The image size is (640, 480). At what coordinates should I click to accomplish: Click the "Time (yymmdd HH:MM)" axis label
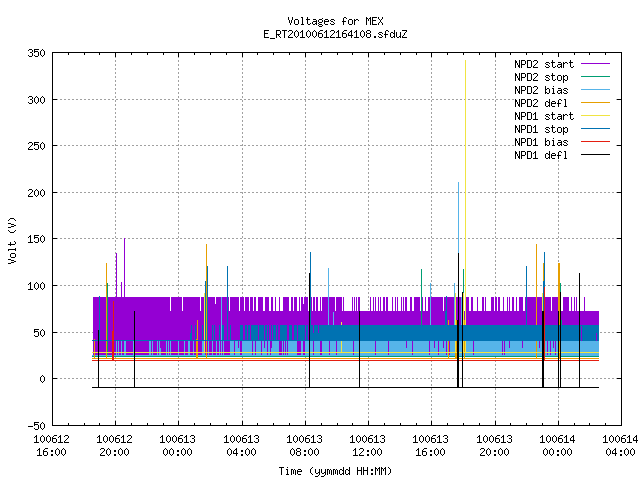tap(335, 471)
